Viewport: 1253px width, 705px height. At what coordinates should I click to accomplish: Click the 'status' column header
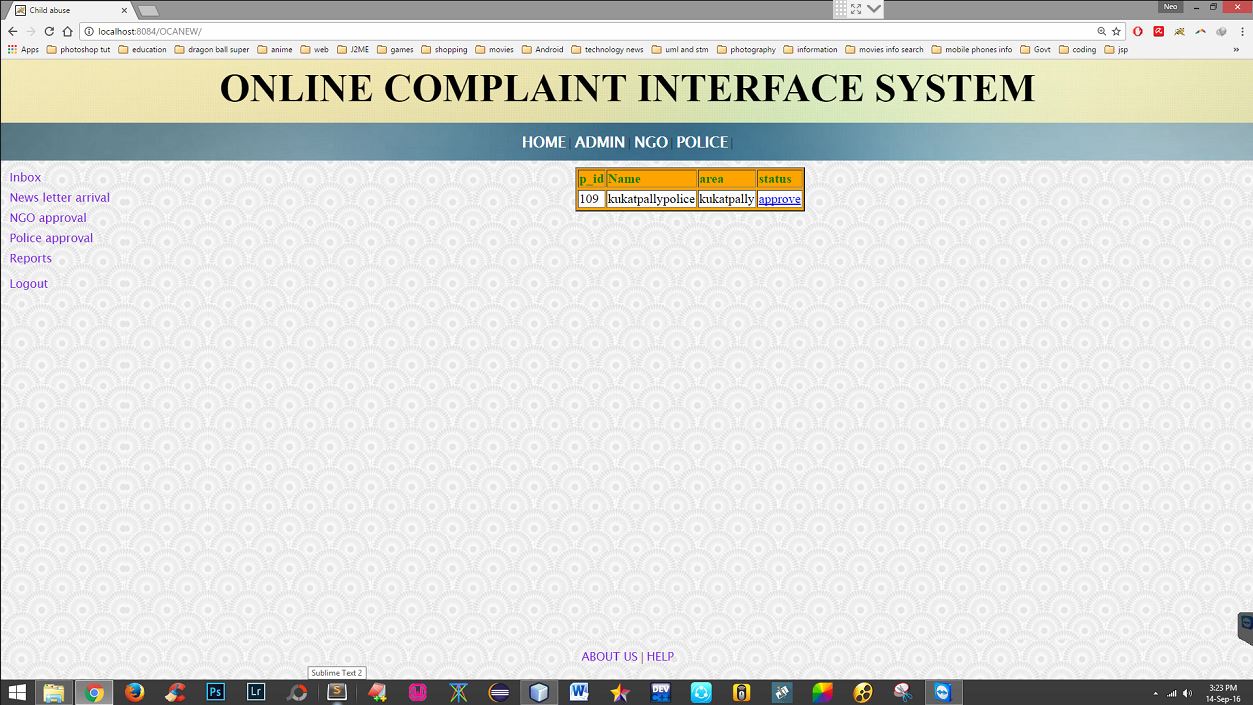779,179
